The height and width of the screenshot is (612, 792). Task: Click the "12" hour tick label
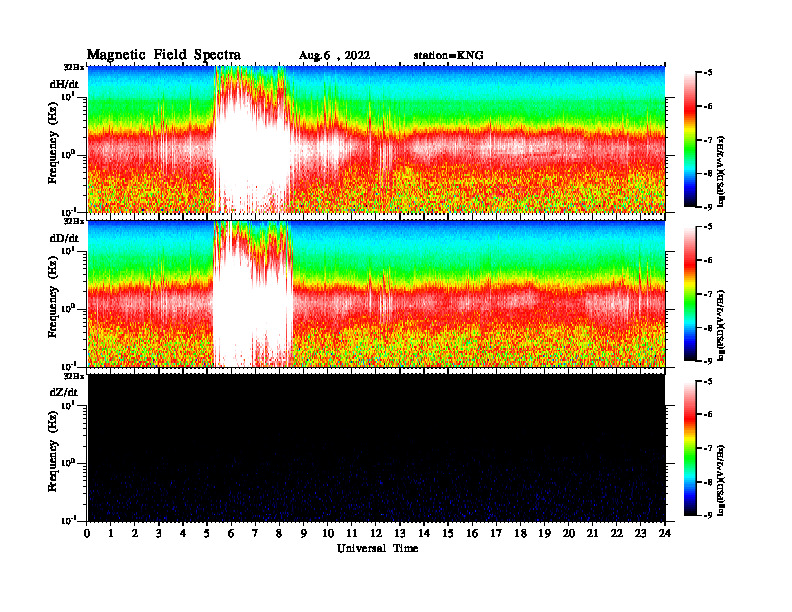(376, 533)
